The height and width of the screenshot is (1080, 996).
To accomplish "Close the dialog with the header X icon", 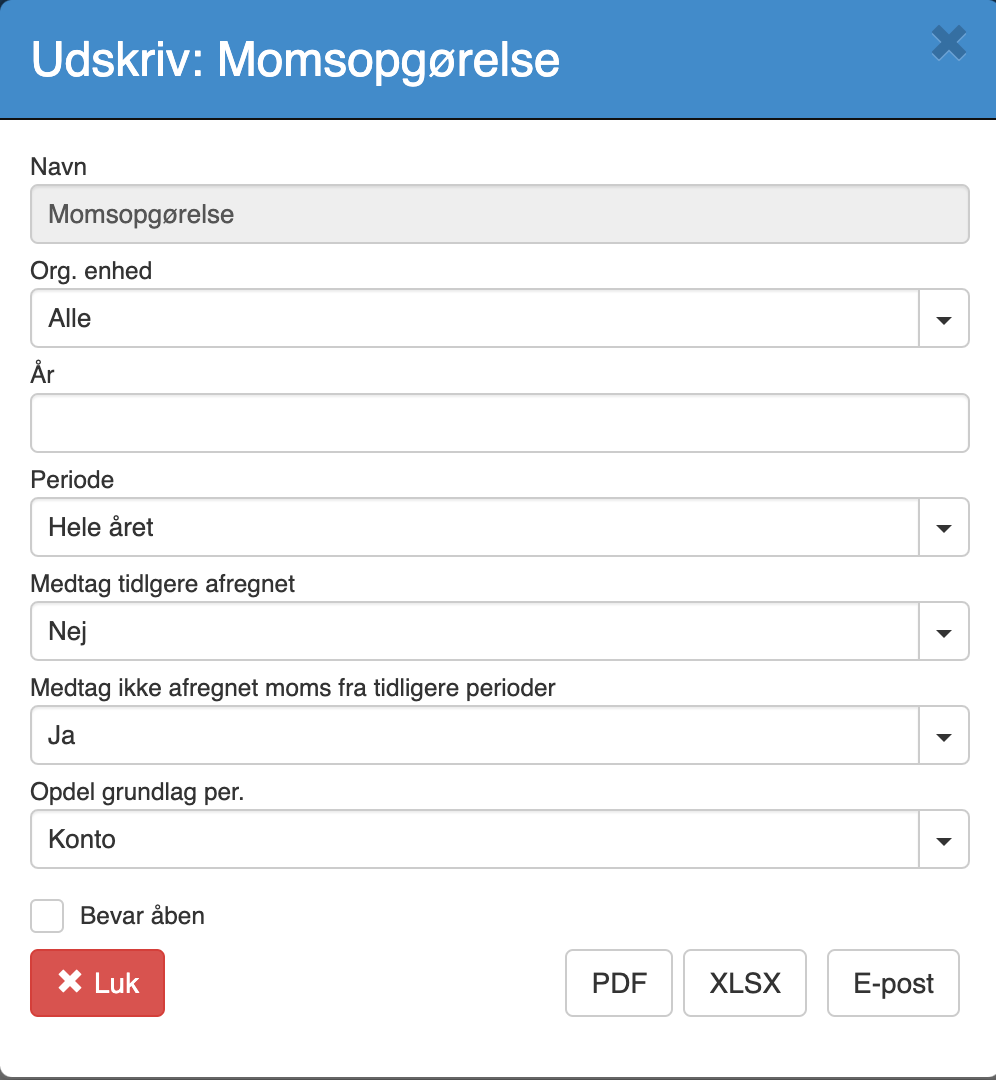I will click(x=948, y=43).
